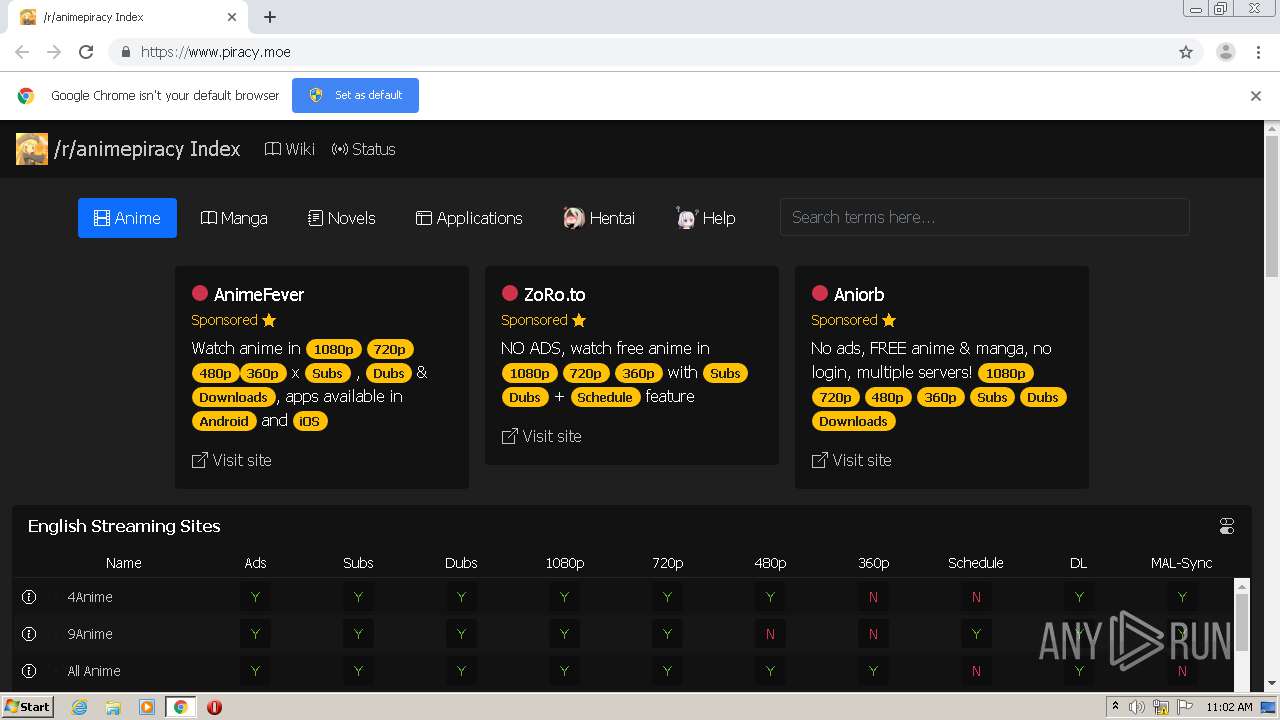Click the 1080p tag in AnimeFever card
1280x720 pixels.
[x=334, y=349]
